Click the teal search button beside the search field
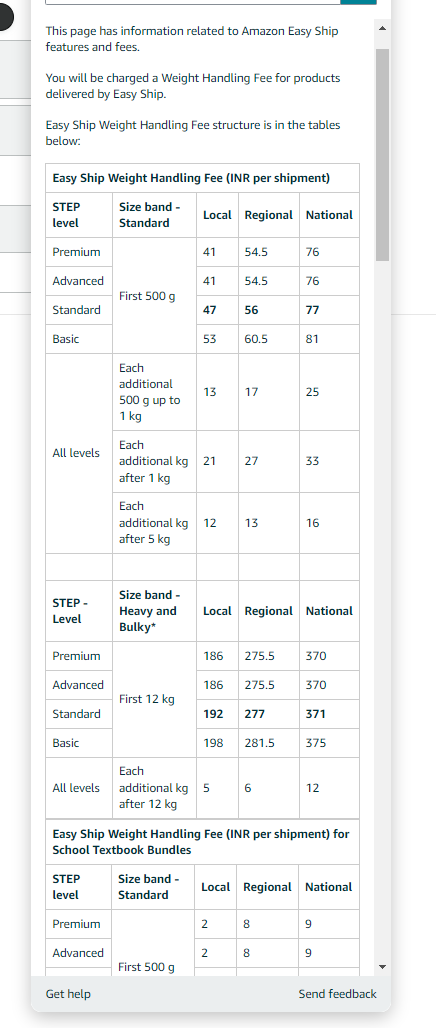Screen dimensions: 436x1028 coord(359,2)
